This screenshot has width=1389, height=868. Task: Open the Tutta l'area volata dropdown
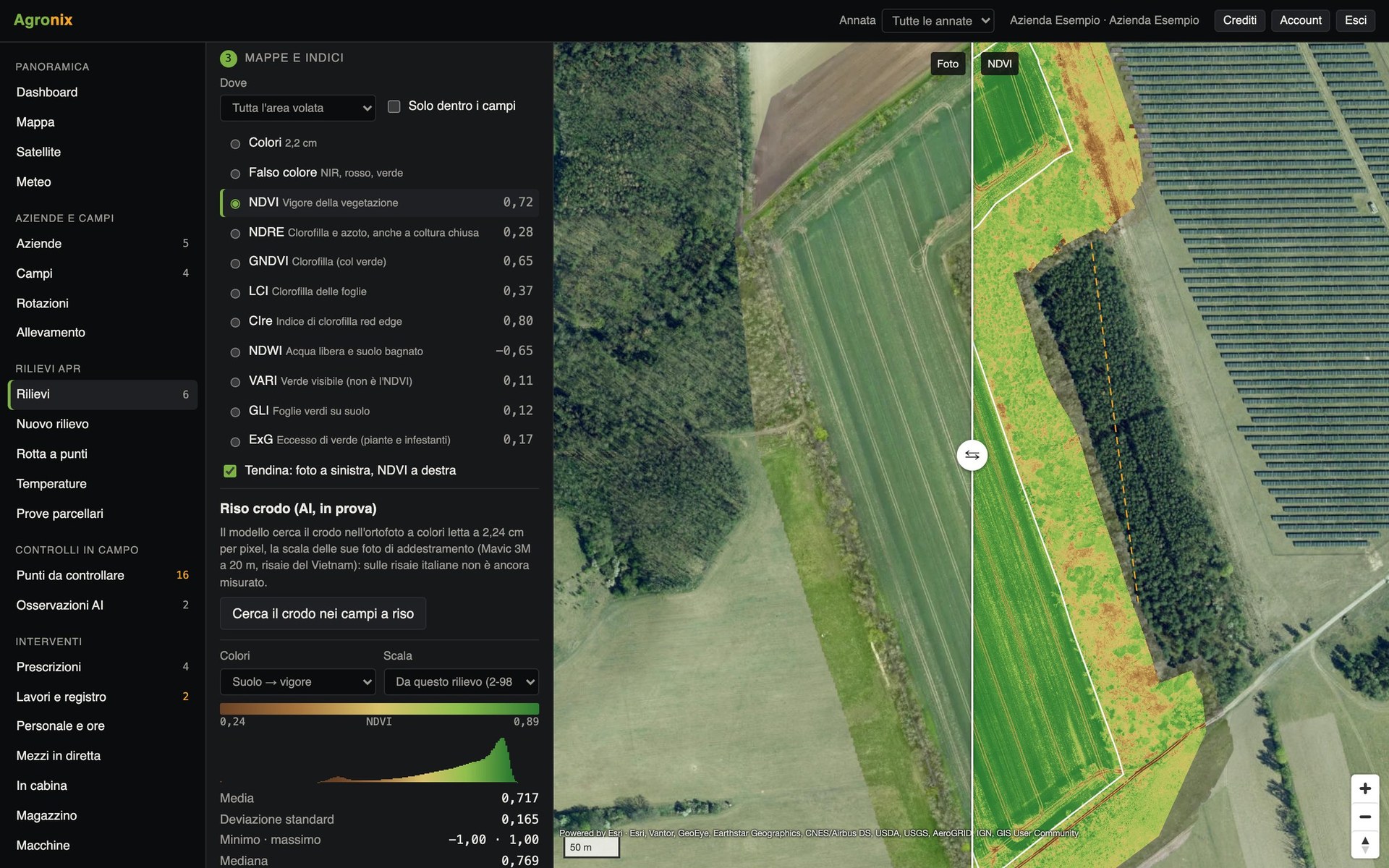click(x=297, y=108)
